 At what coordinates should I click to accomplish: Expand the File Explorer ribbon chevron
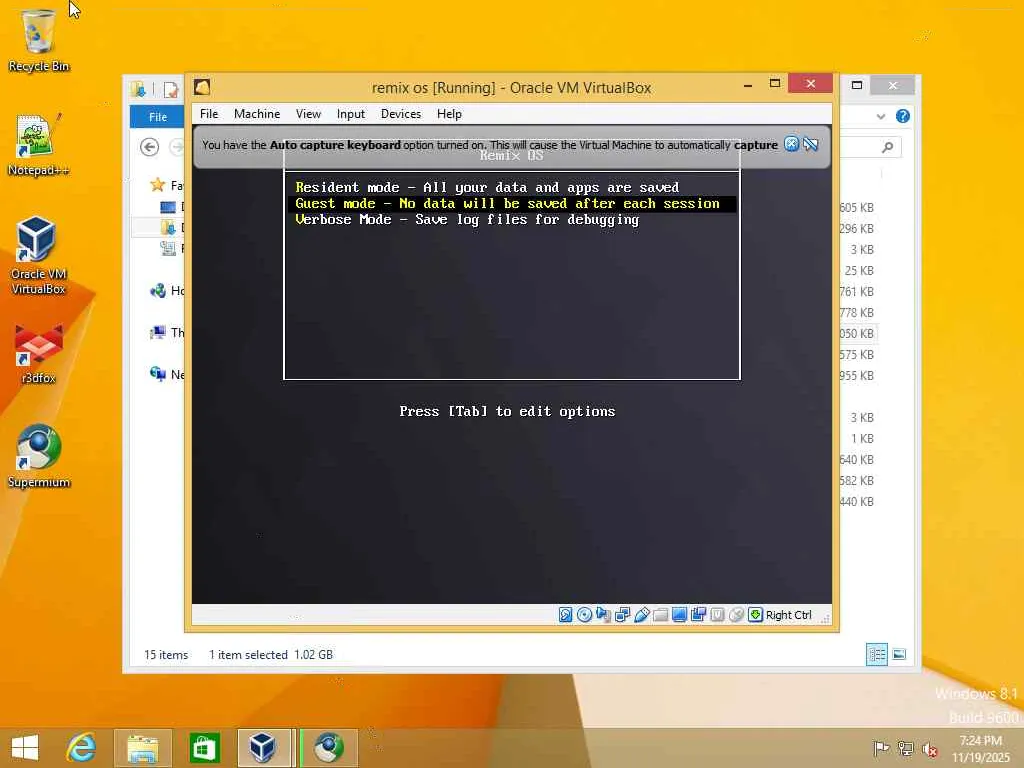click(x=881, y=116)
